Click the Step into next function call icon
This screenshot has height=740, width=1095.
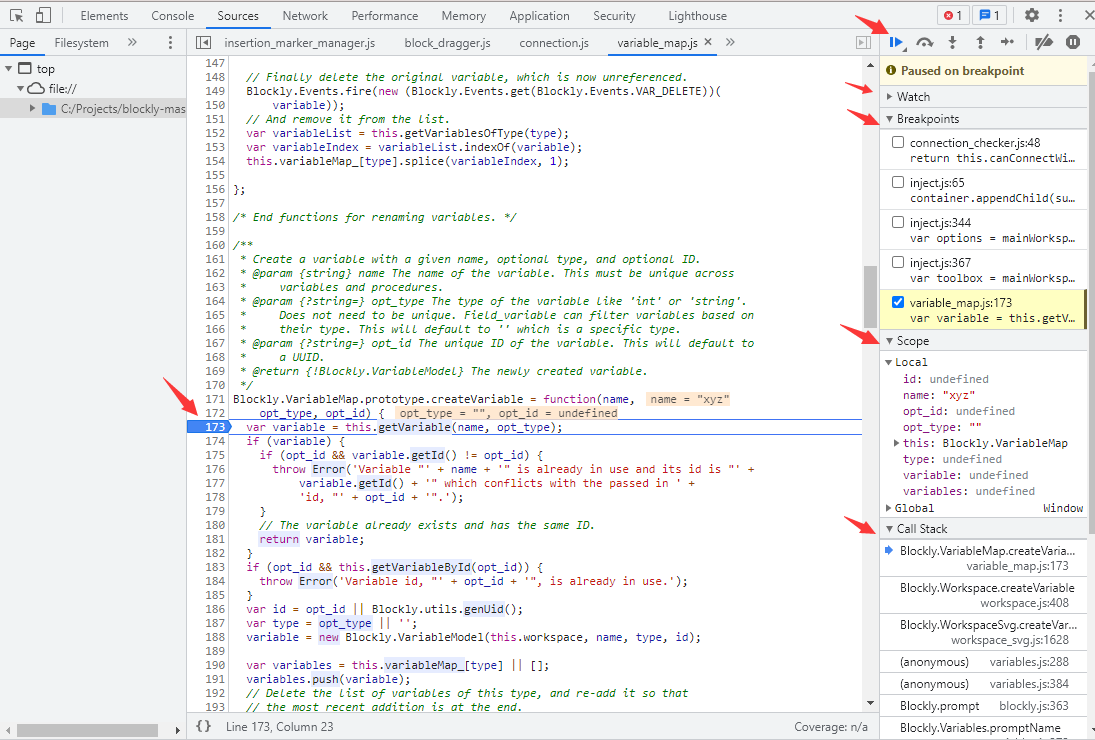[952, 43]
